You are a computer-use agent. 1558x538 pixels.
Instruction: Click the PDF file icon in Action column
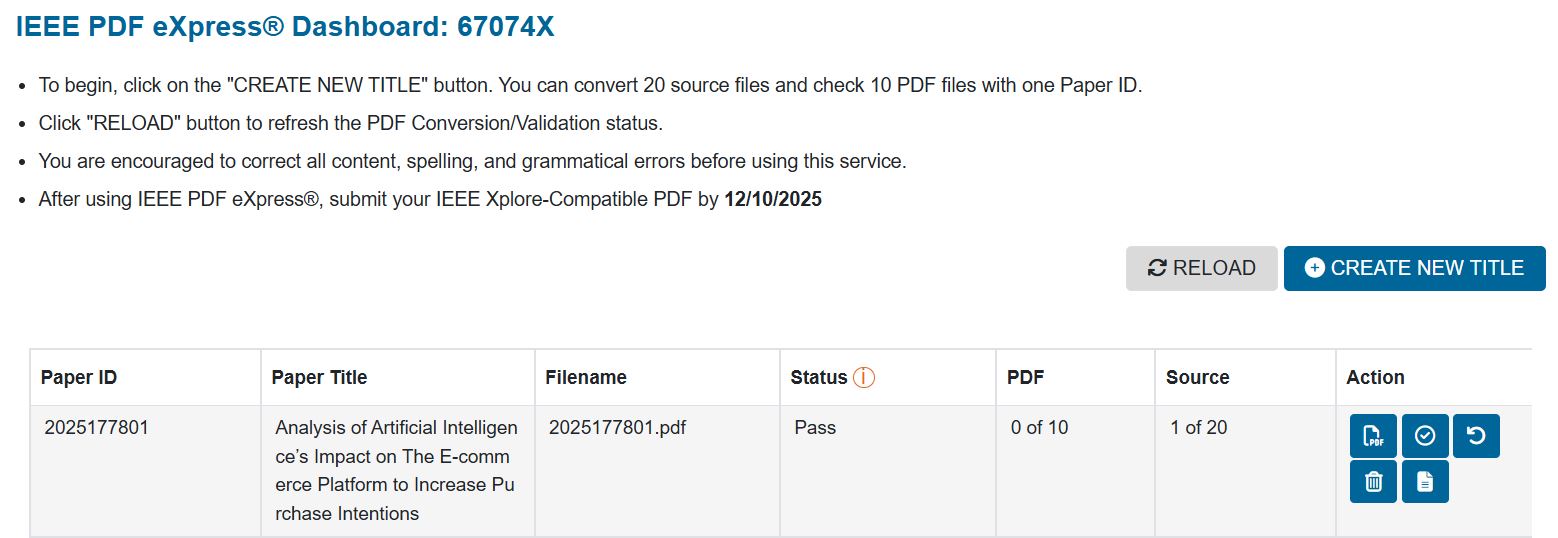[1373, 436]
